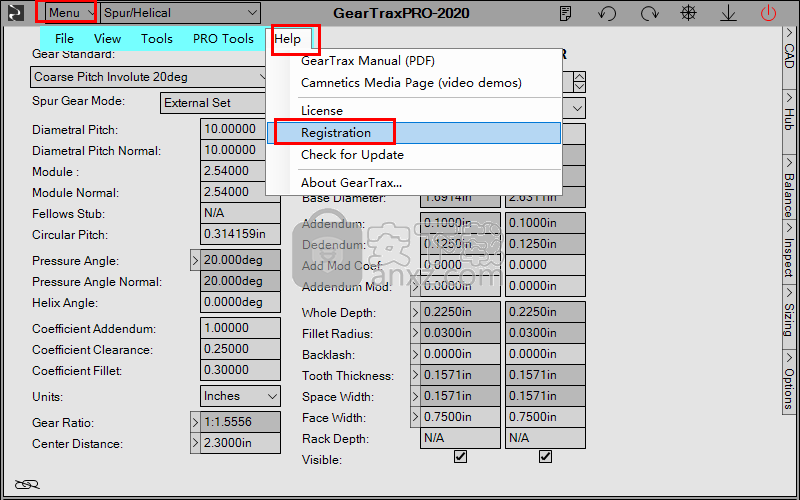800x500 pixels.
Task: Toggle the left column Visible checkbox
Action: pyautogui.click(x=460, y=456)
